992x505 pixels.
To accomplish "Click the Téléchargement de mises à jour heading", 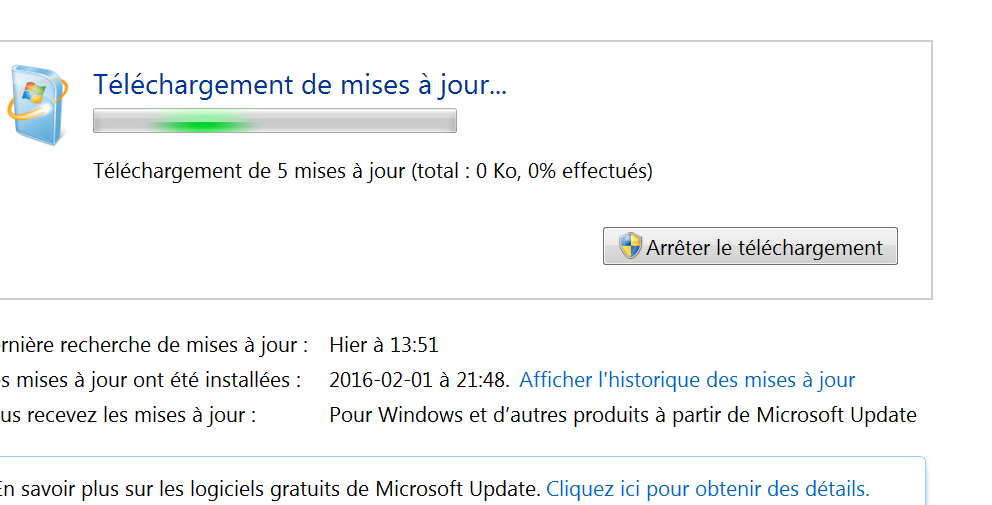I will (300, 85).
